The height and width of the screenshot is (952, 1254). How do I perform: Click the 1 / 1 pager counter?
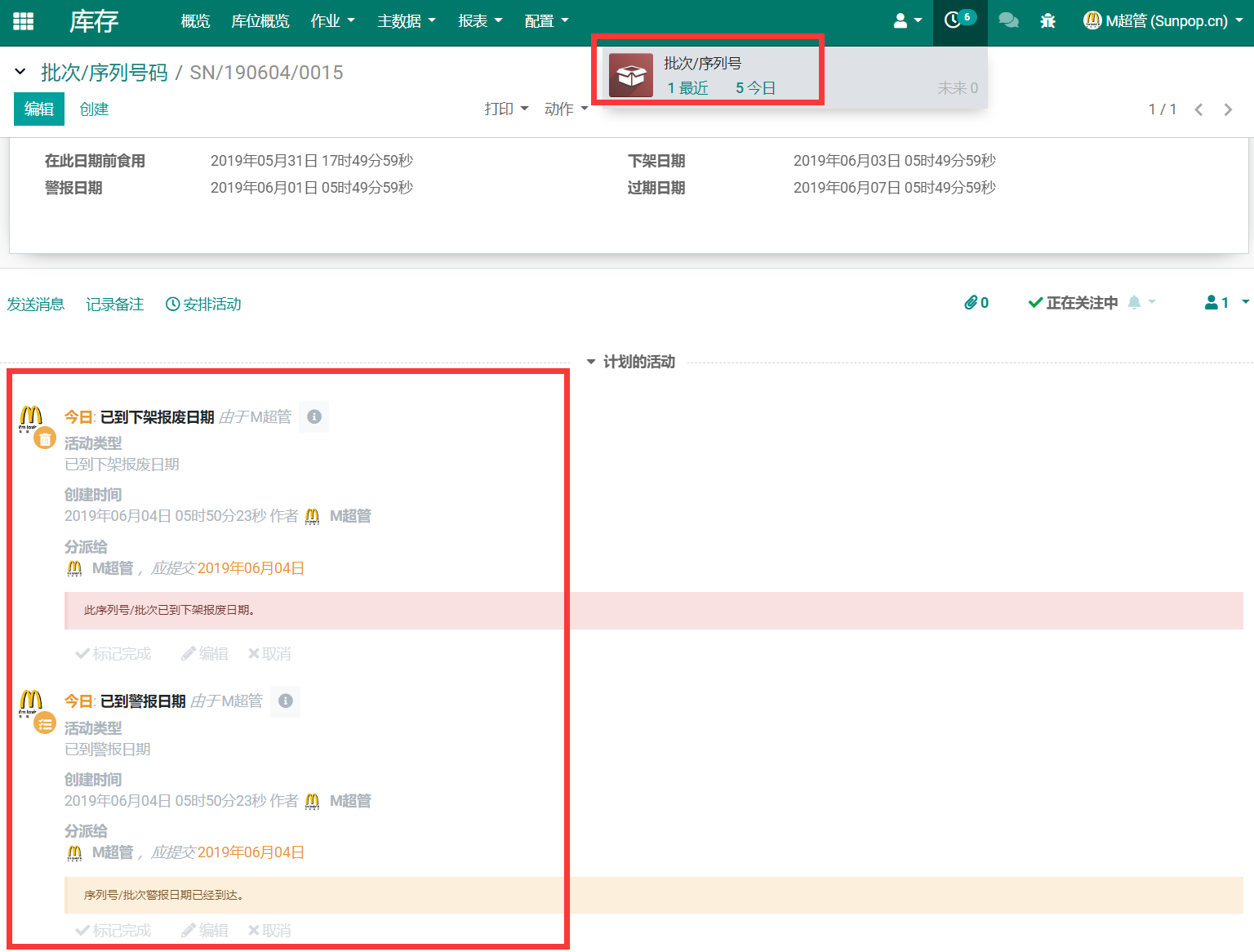coord(1163,109)
